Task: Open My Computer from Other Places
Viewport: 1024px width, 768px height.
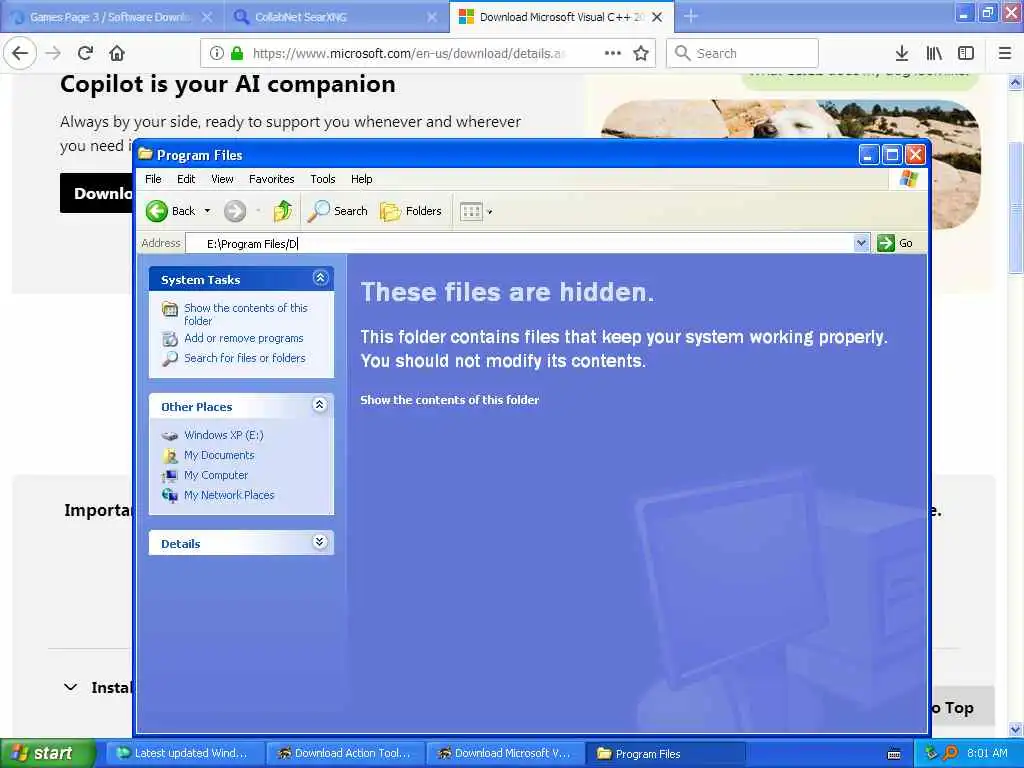Action: [x=216, y=475]
